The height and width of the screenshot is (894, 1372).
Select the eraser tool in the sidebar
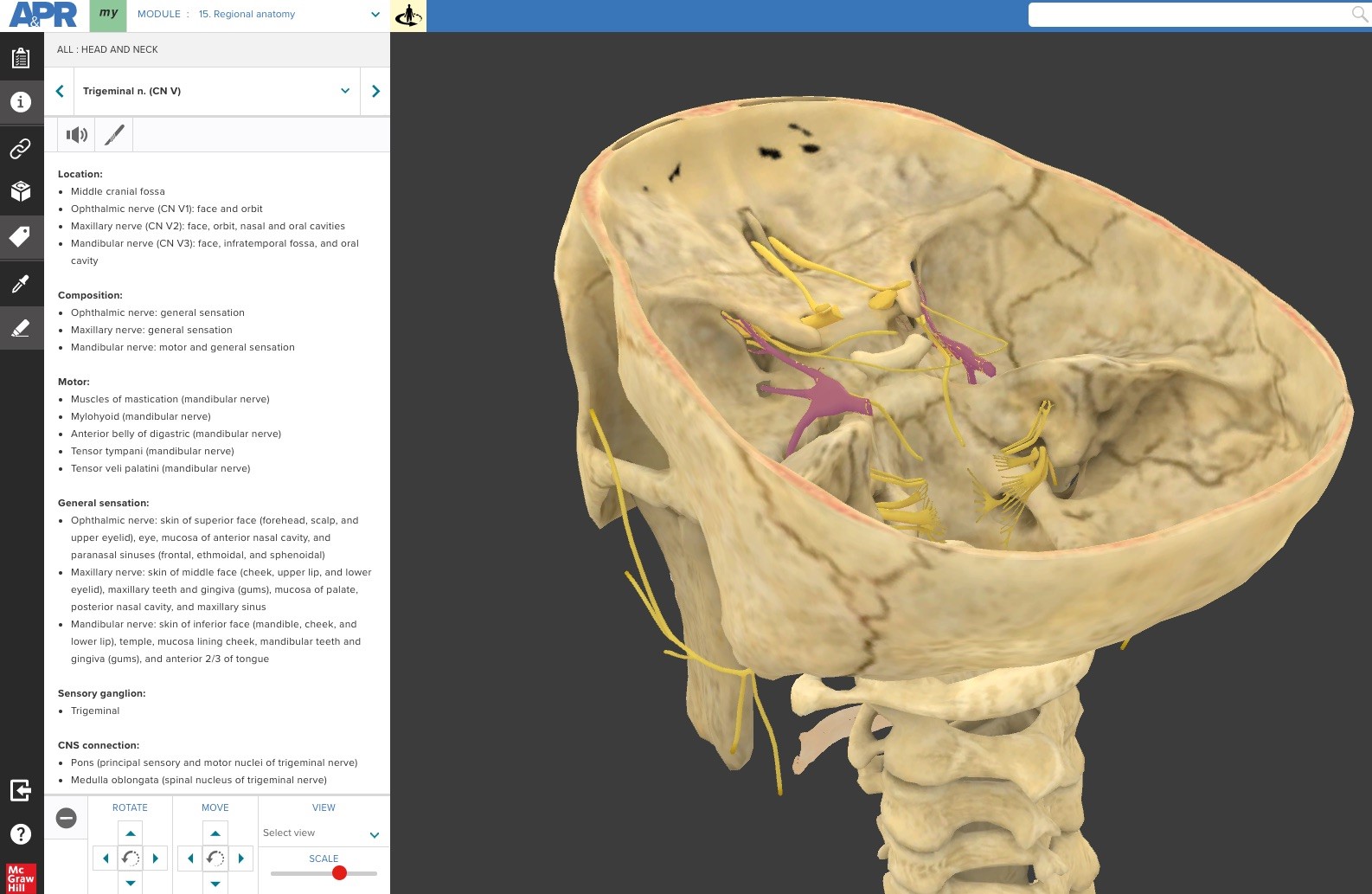pyautogui.click(x=21, y=327)
